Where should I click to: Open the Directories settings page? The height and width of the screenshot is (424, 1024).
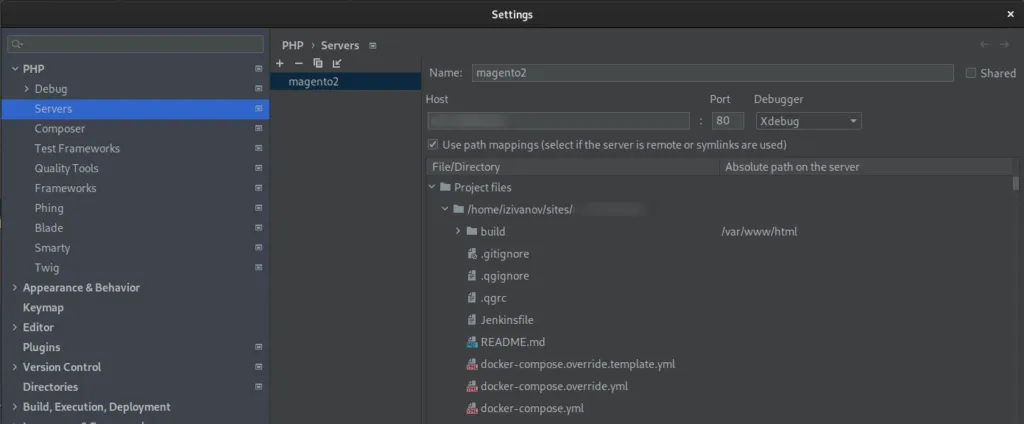(x=50, y=387)
